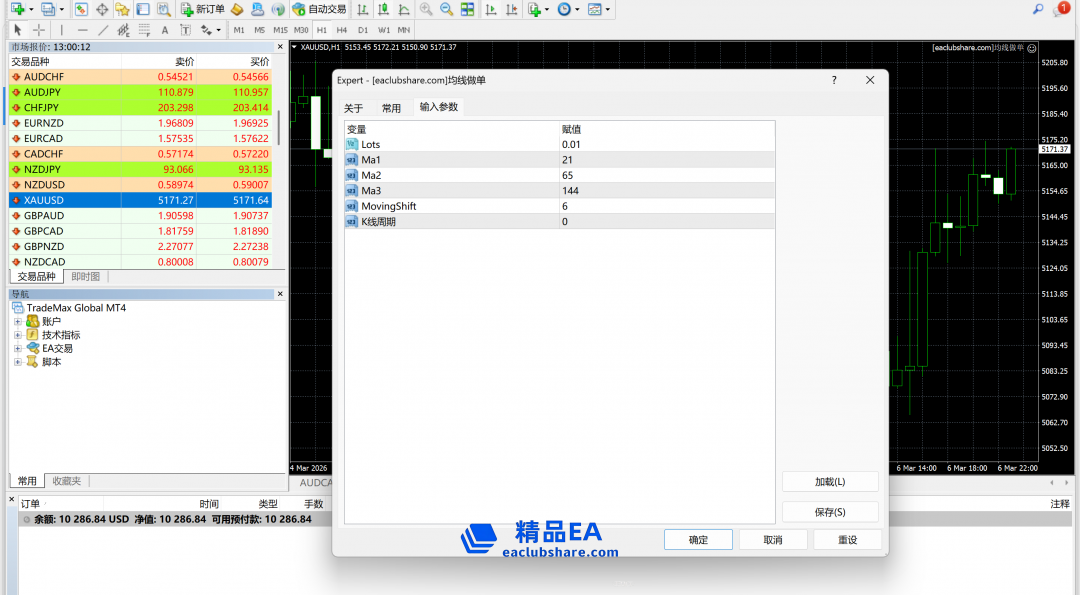Click the Lots value field 0.01

[665, 145]
